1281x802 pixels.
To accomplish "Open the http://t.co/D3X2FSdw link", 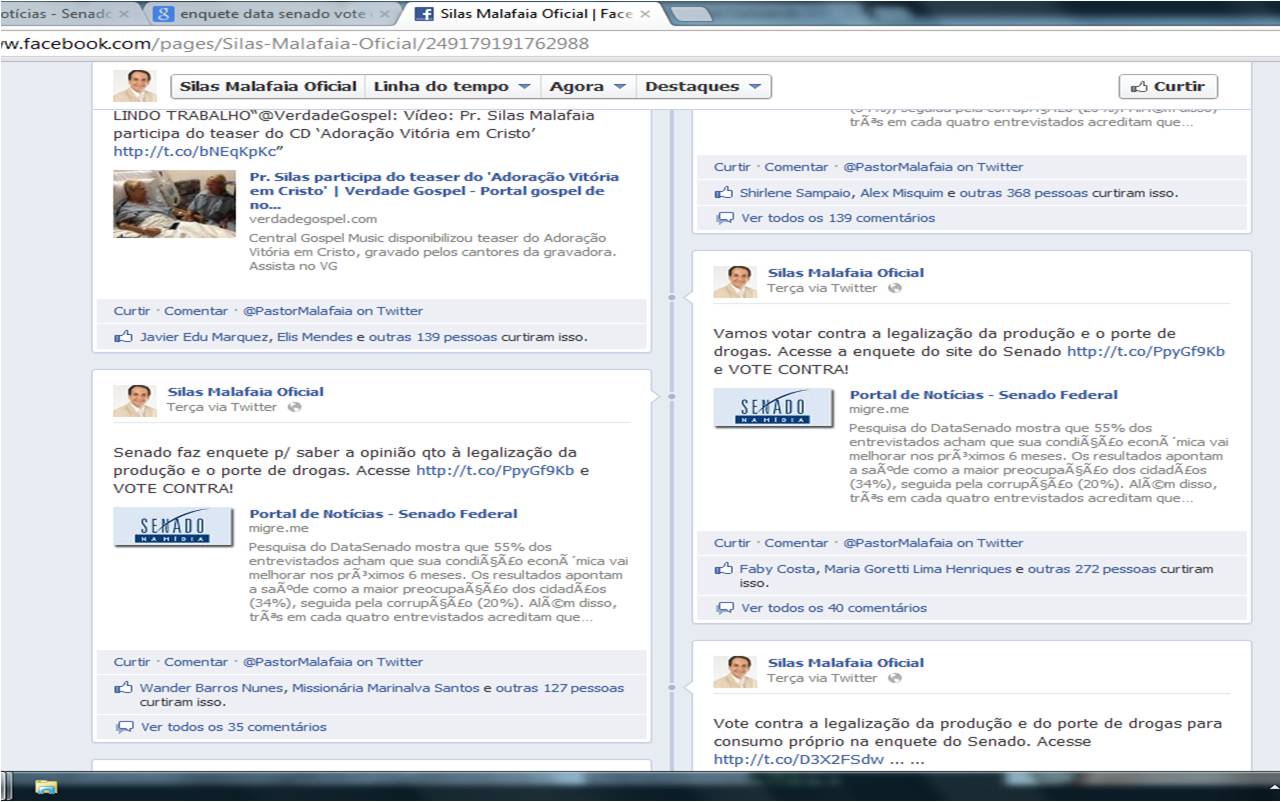I will point(798,759).
